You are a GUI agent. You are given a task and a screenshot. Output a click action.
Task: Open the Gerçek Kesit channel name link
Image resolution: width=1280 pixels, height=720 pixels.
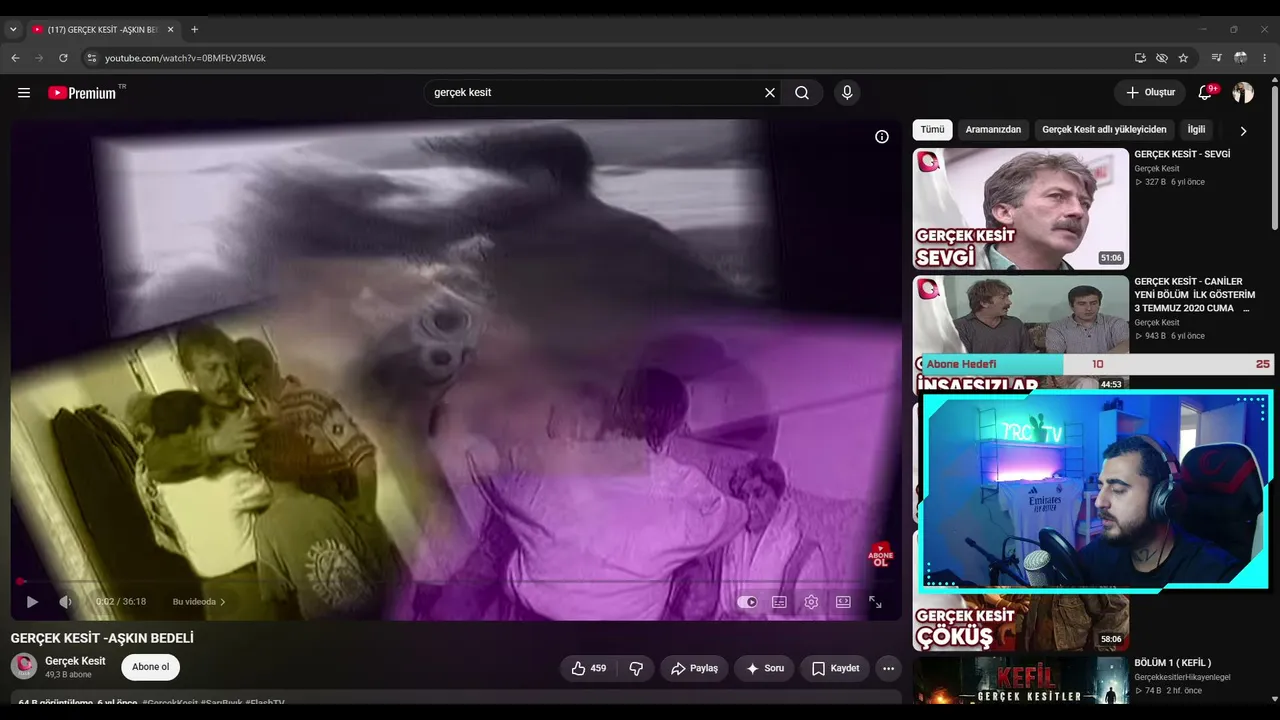click(x=75, y=661)
